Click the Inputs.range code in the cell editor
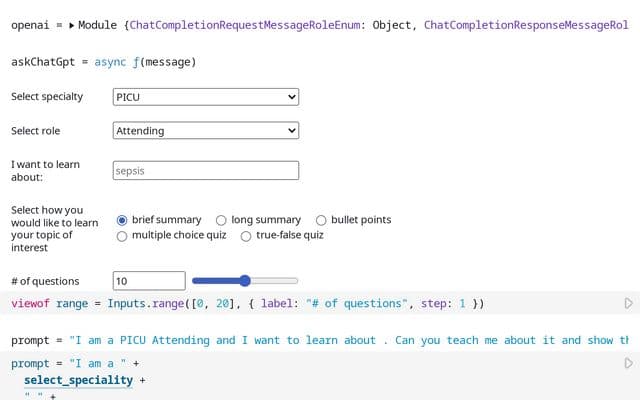Screen dimensions: 640x400 click(146, 304)
